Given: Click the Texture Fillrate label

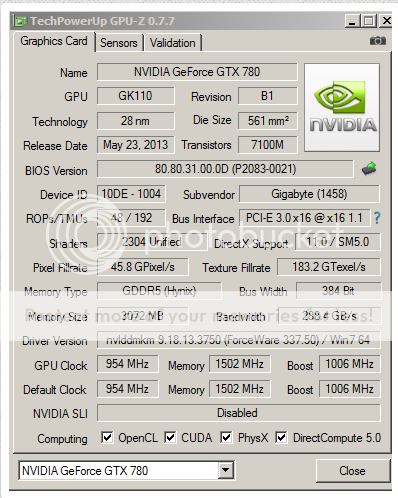Looking at the screenshot, I should coord(236,268).
